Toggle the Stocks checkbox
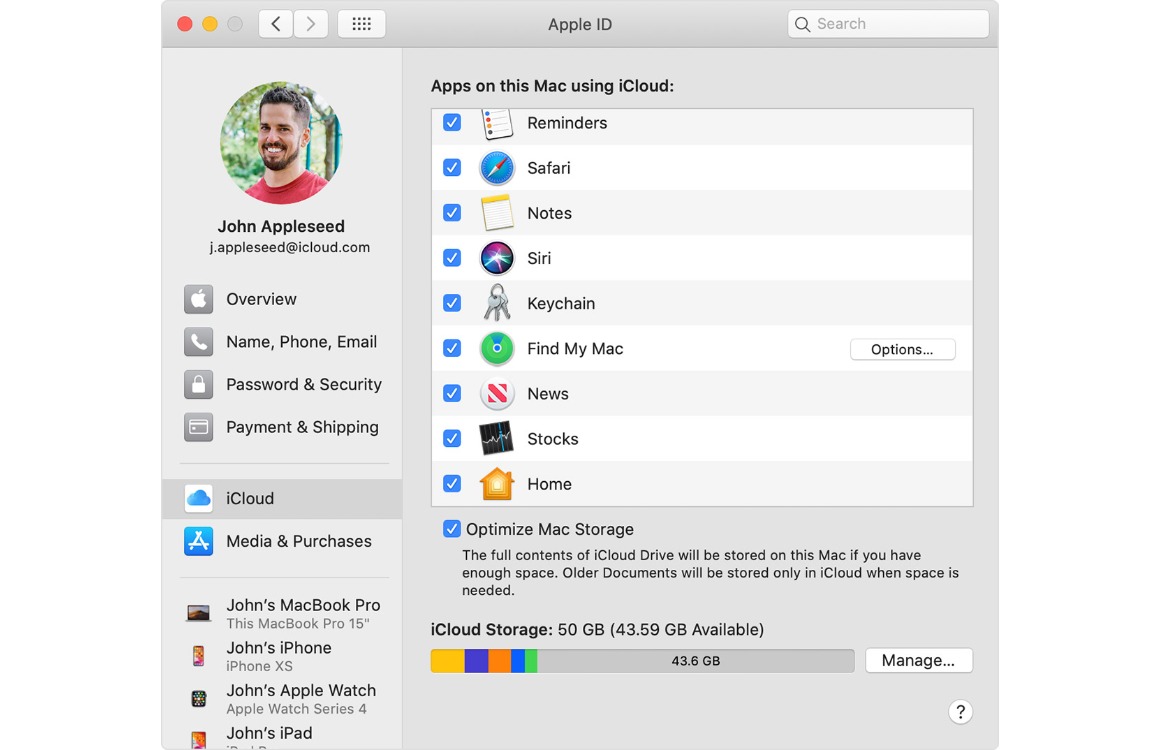The width and height of the screenshot is (1160, 750). click(452, 439)
